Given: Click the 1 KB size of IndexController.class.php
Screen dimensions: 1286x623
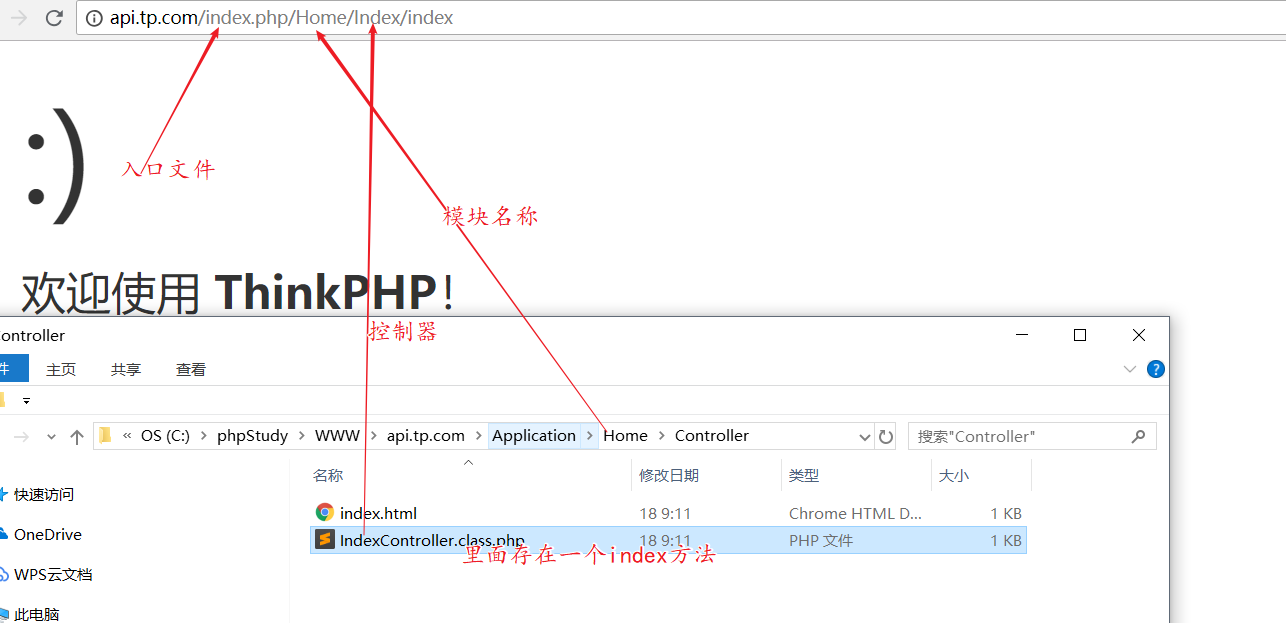Looking at the screenshot, I should (x=1006, y=540).
